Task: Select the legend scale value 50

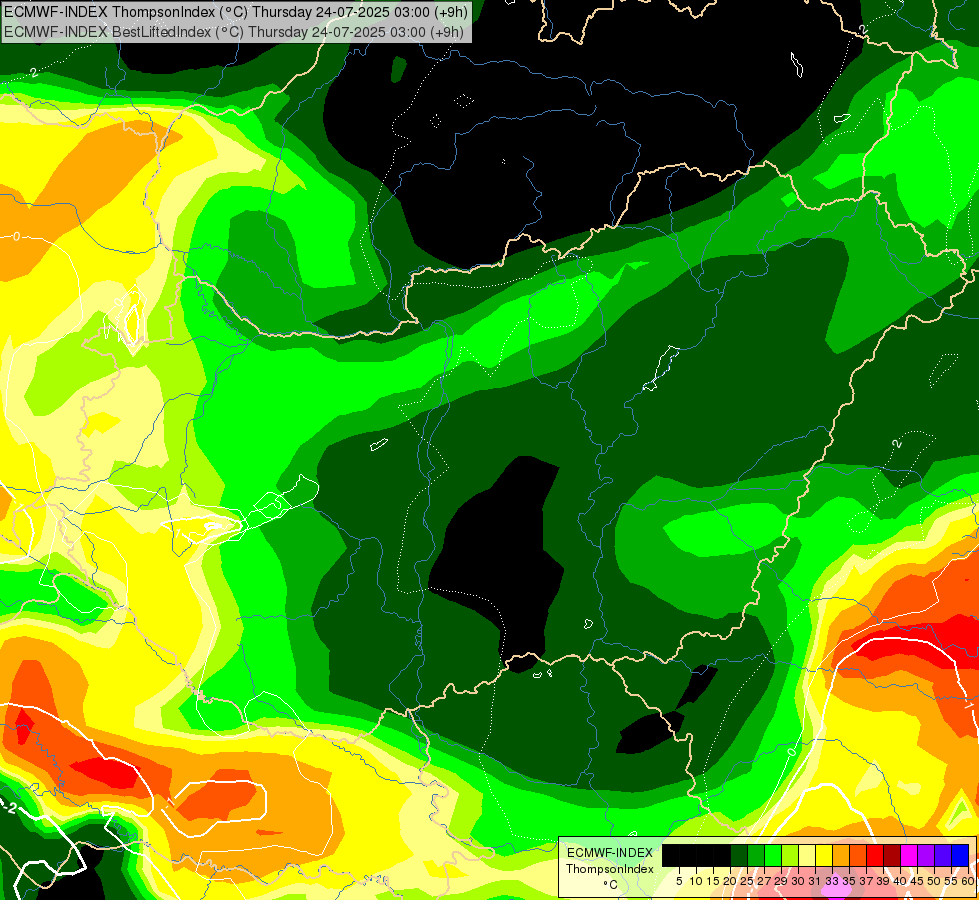Action: click(934, 881)
